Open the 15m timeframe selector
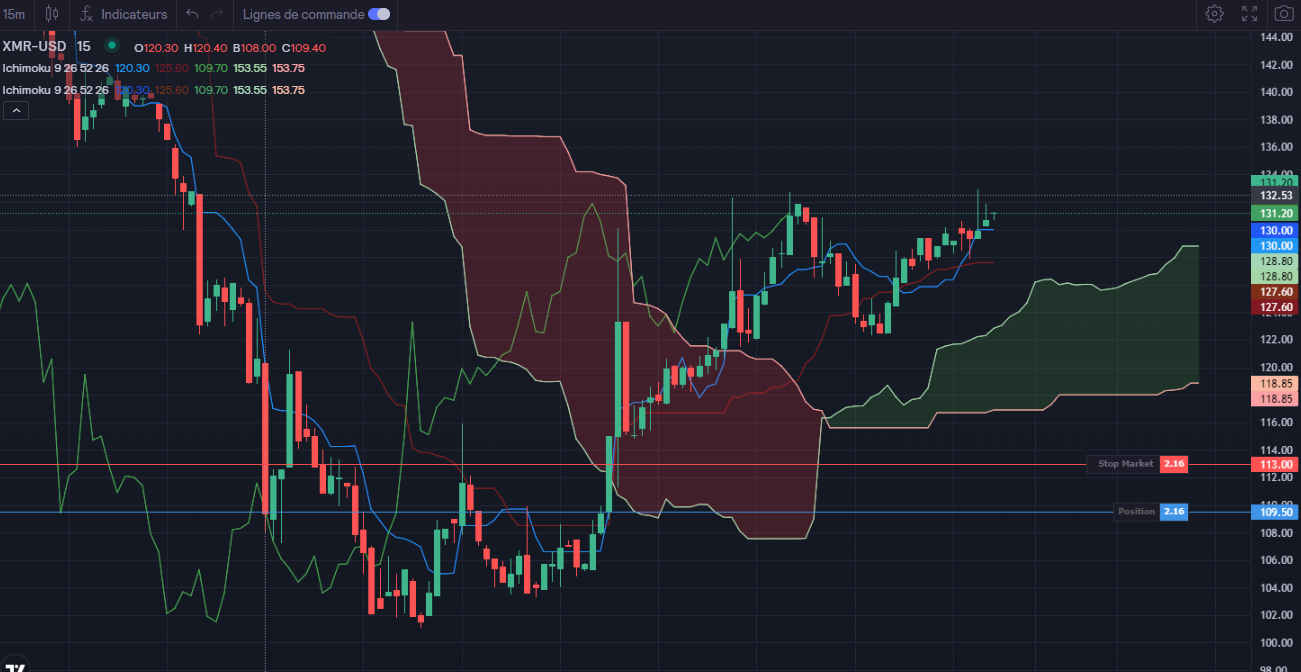 pyautogui.click(x=14, y=14)
